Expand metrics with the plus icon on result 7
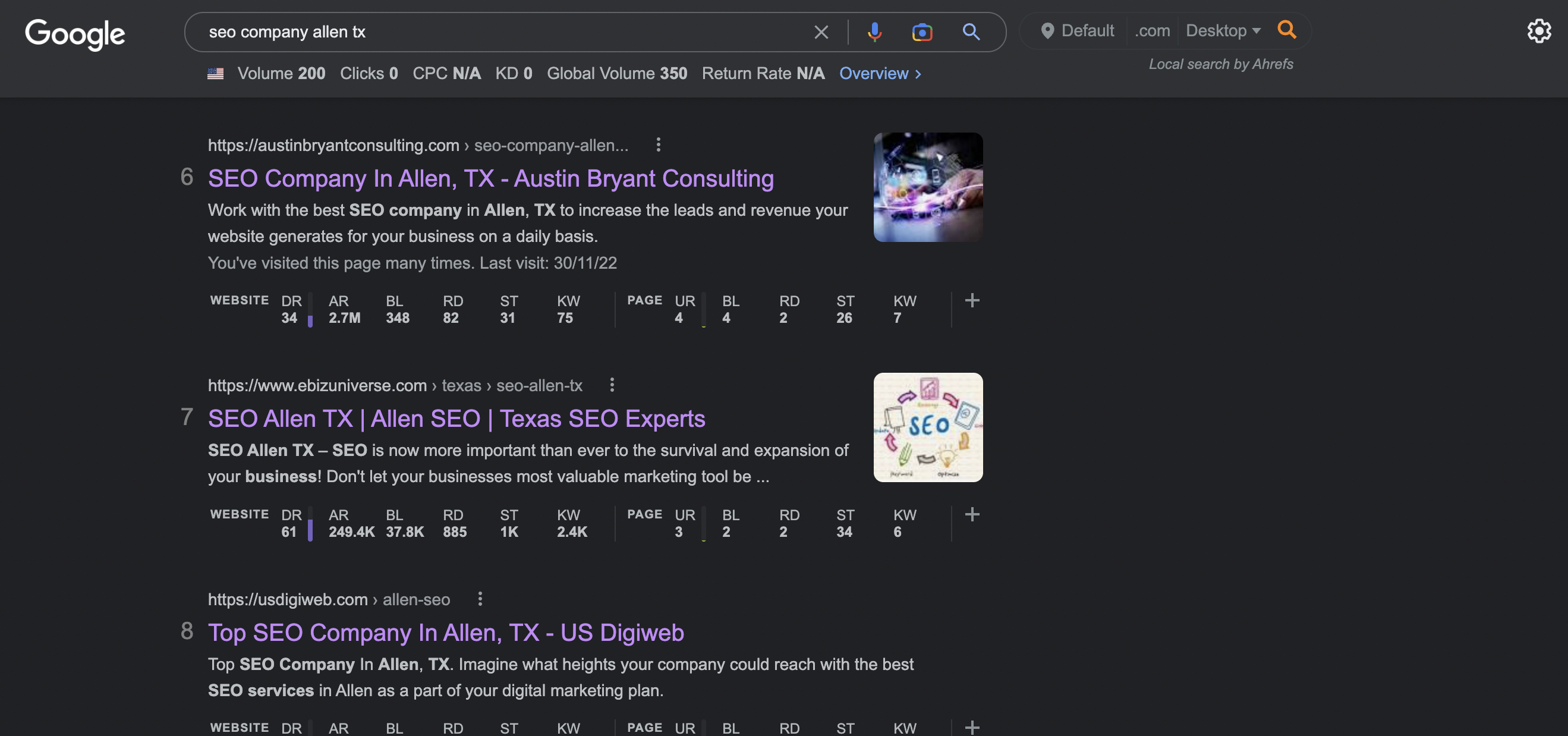 pyautogui.click(x=971, y=514)
